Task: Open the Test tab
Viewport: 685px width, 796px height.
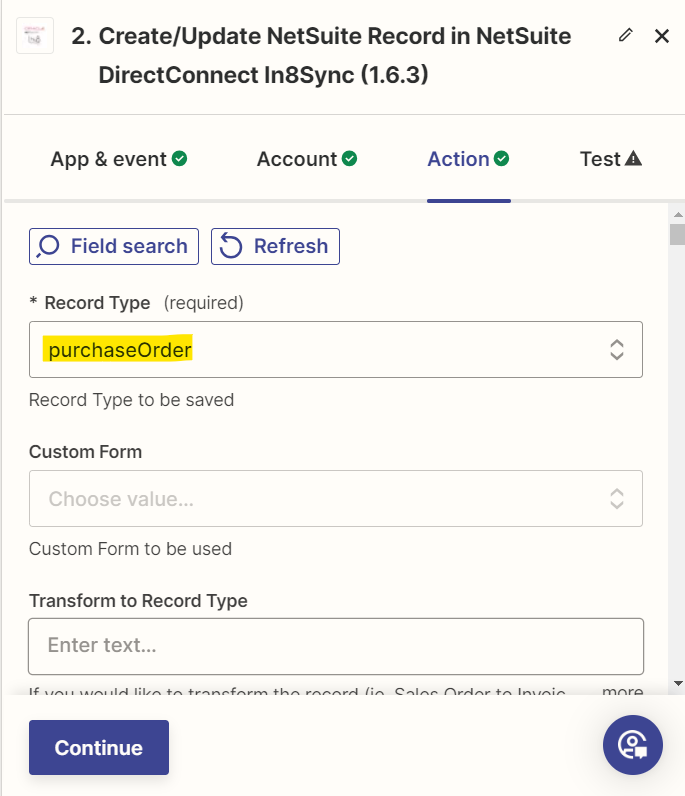Action: (601, 159)
